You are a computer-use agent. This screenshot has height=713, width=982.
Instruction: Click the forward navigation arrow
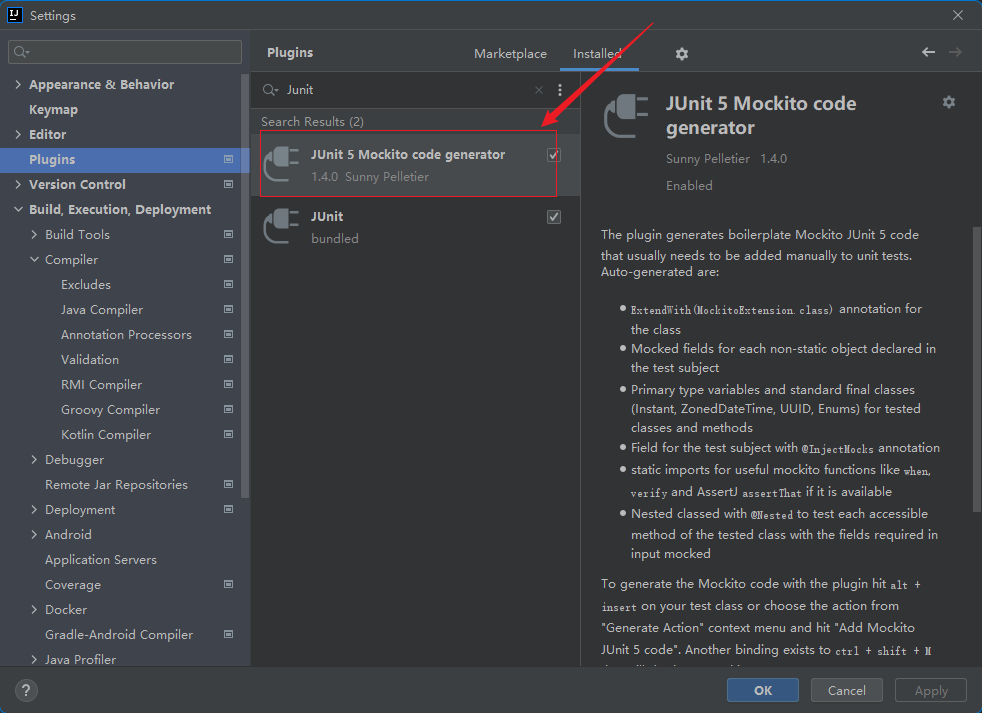click(x=955, y=52)
